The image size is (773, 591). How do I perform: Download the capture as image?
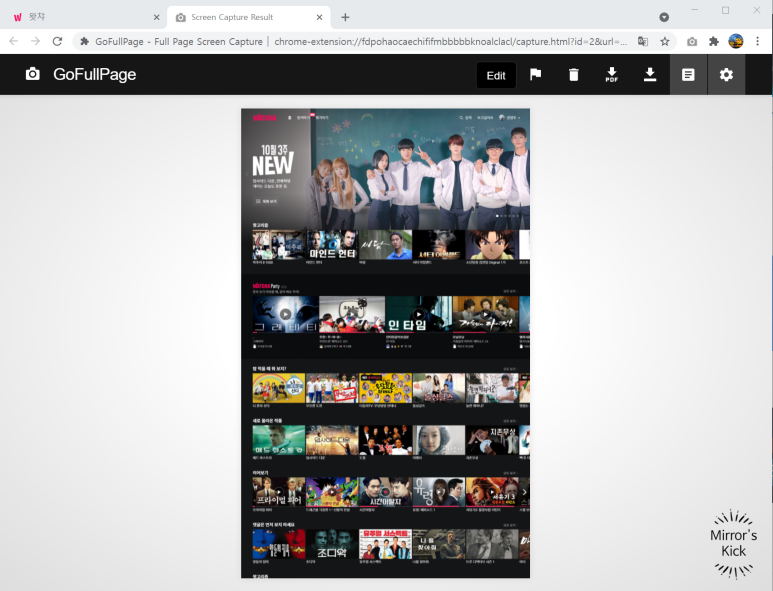tap(650, 74)
